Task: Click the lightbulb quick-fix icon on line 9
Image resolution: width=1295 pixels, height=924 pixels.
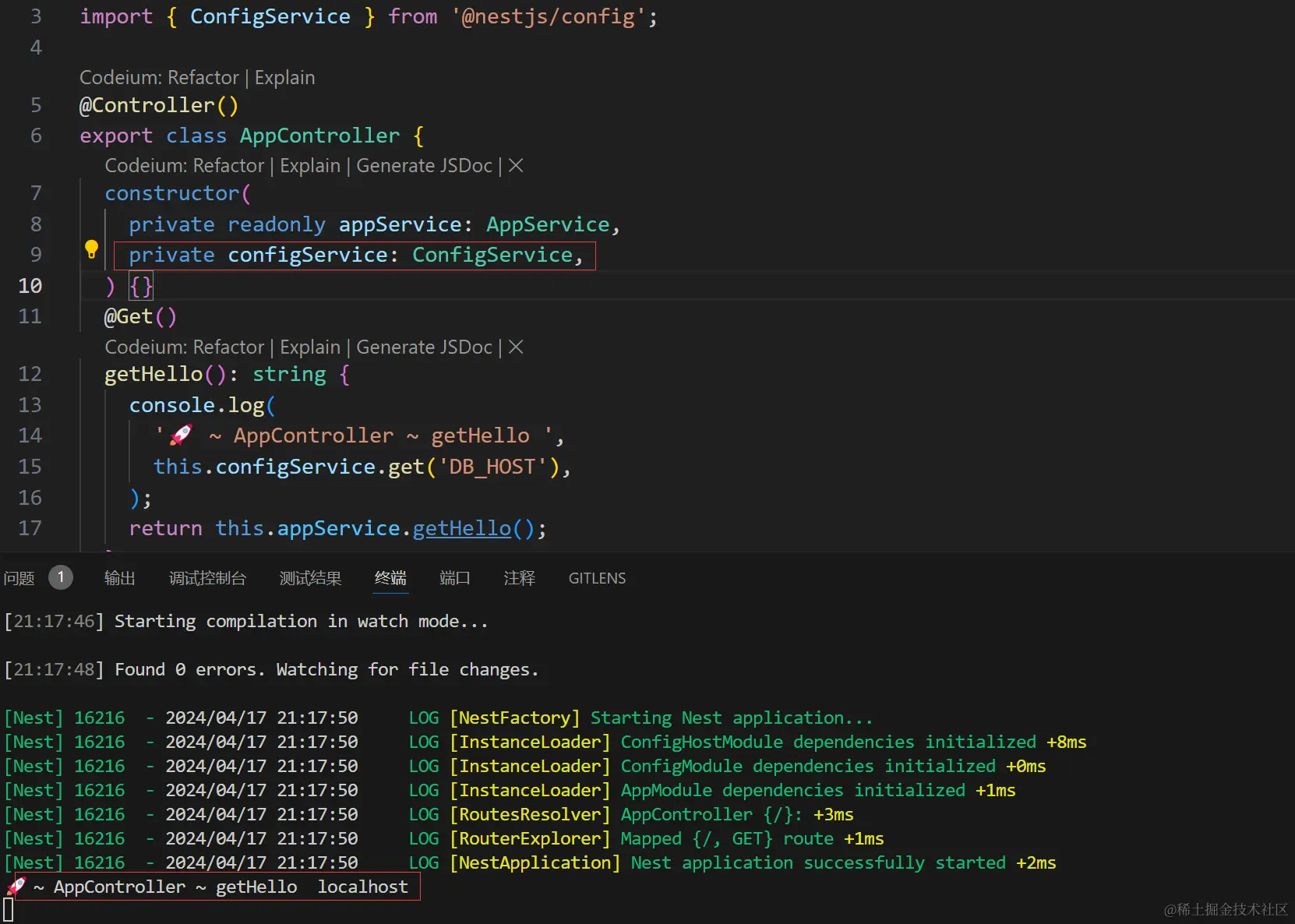Action: 91,249
